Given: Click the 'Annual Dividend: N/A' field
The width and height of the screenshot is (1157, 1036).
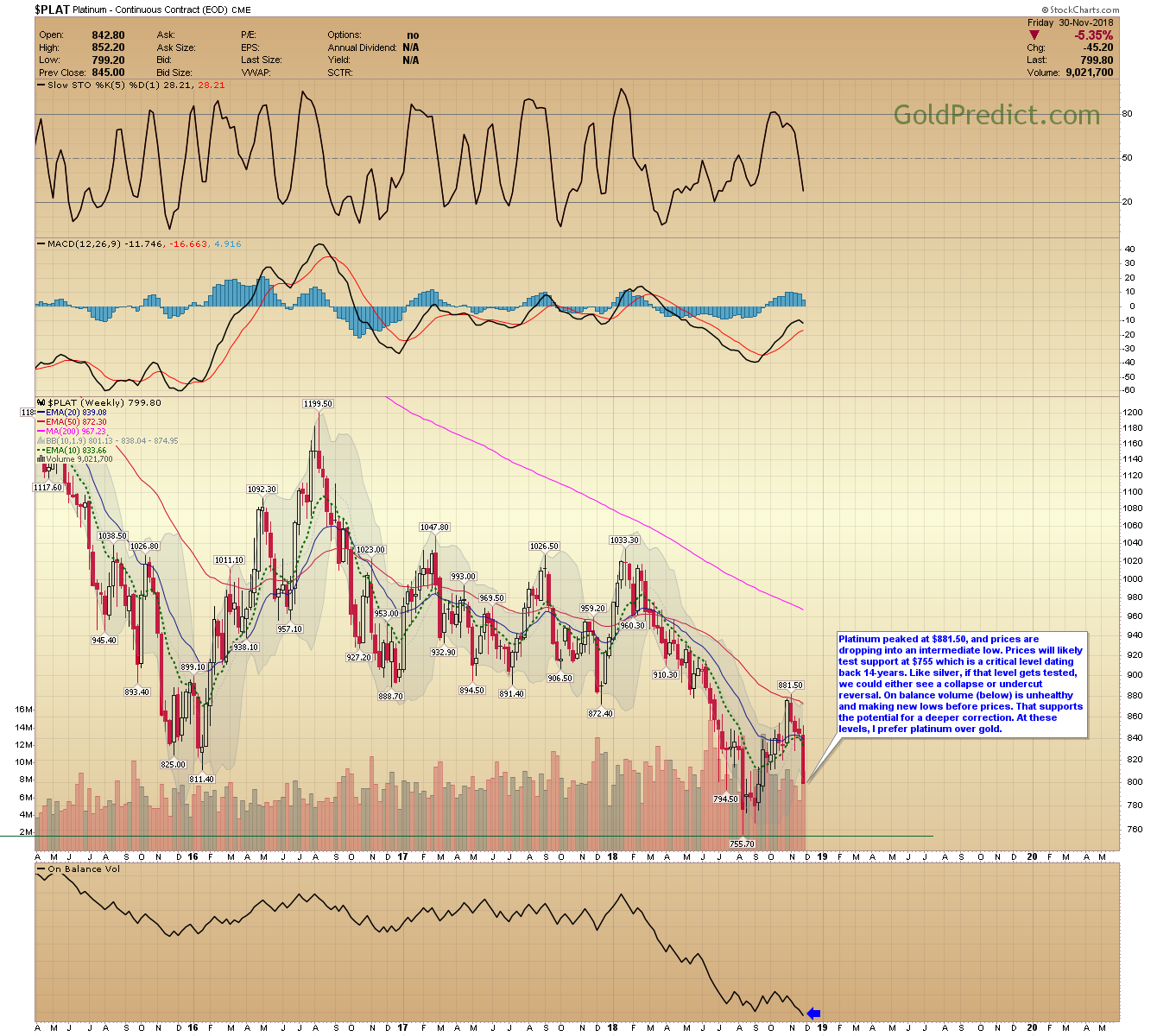Looking at the screenshot, I should pyautogui.click(x=373, y=47).
